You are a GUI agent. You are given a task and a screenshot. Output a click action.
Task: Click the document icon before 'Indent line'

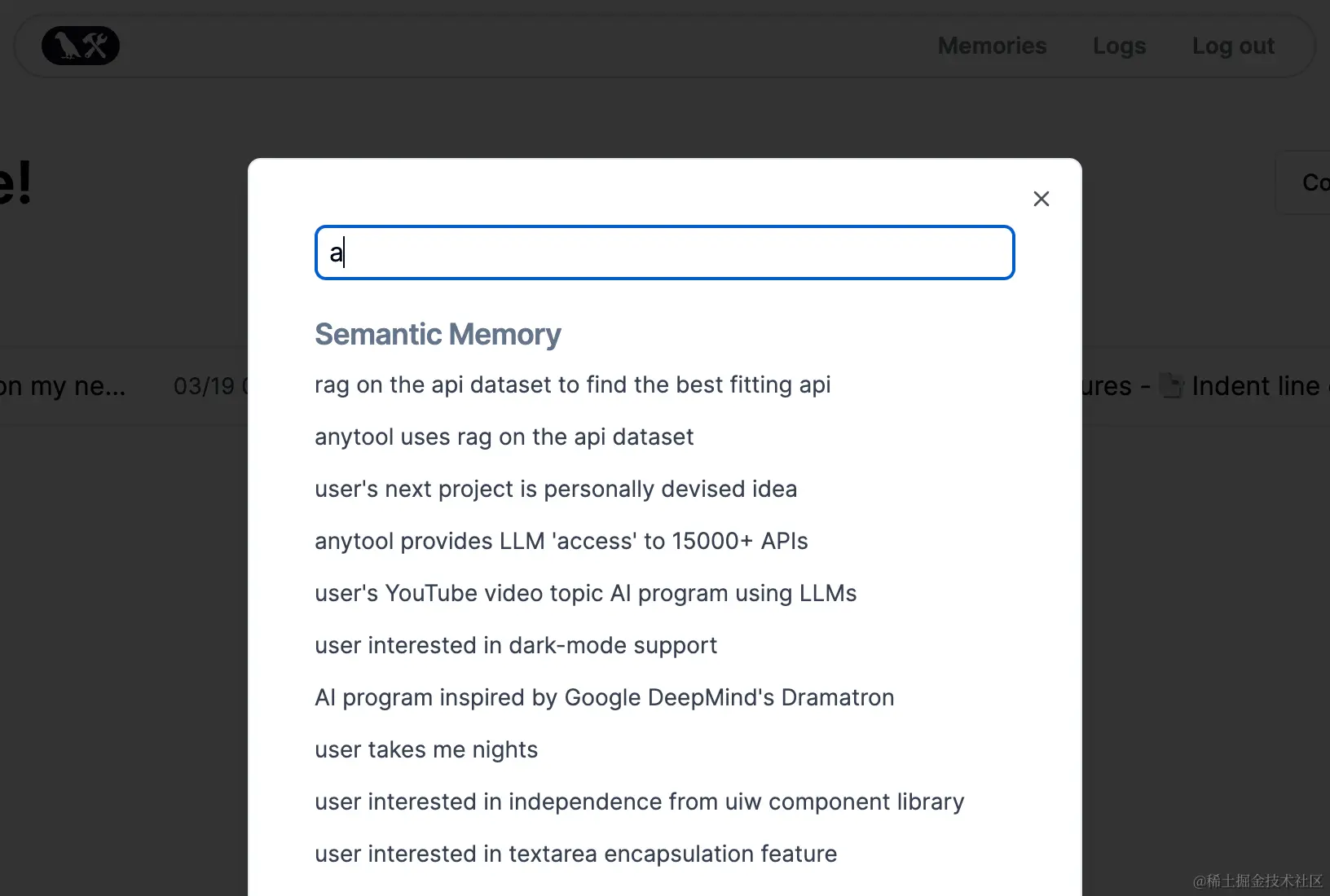[x=1172, y=385]
